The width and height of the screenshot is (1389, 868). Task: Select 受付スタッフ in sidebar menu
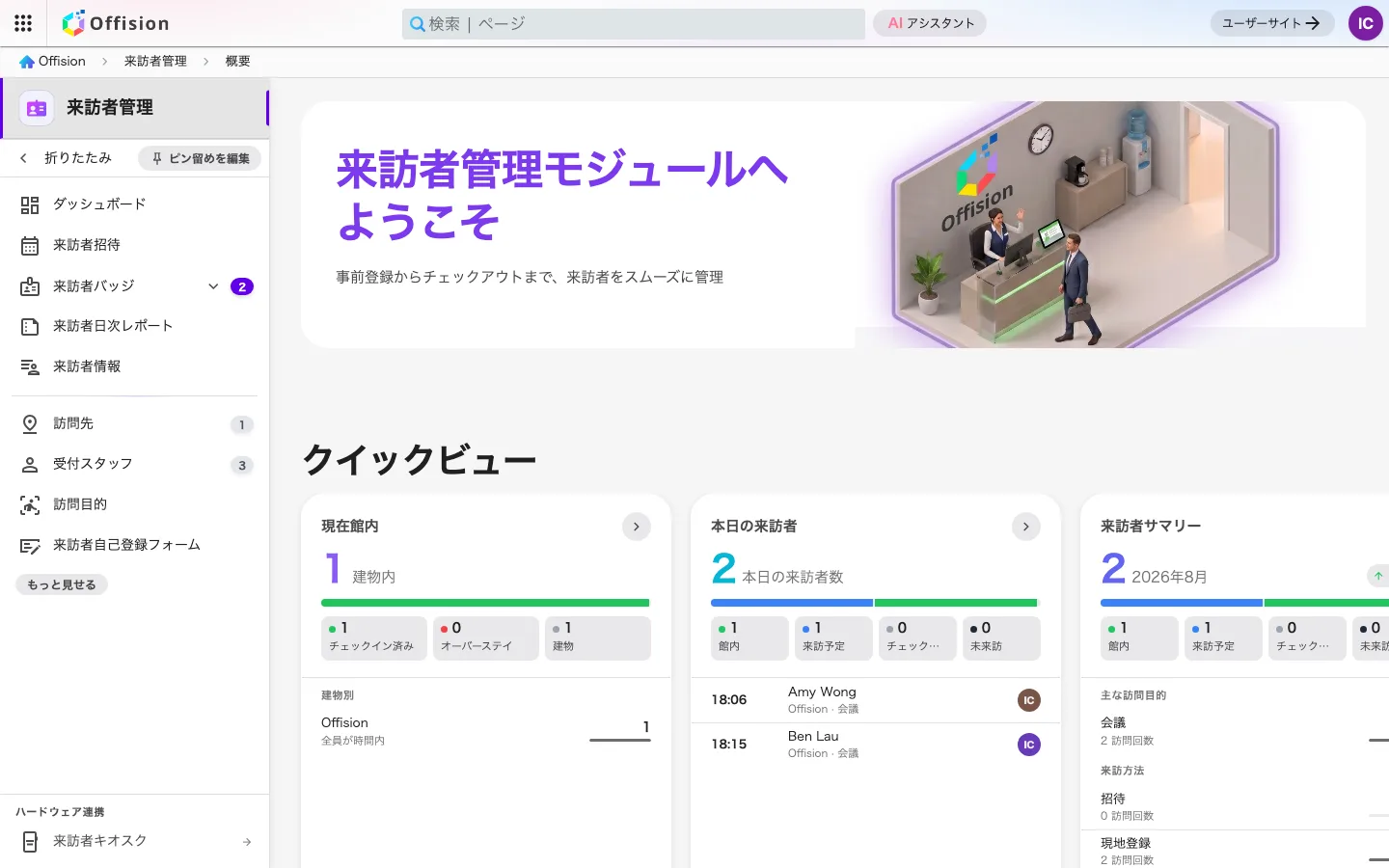point(135,464)
